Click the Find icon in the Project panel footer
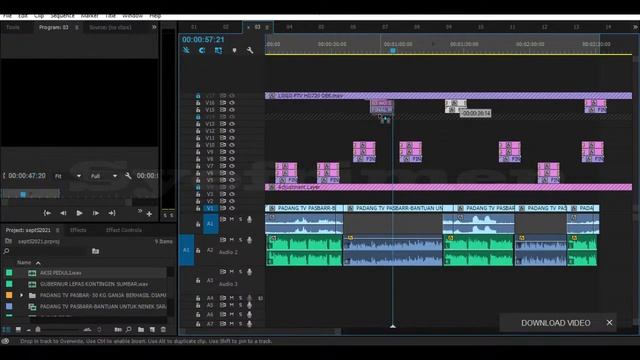 (x=129, y=329)
